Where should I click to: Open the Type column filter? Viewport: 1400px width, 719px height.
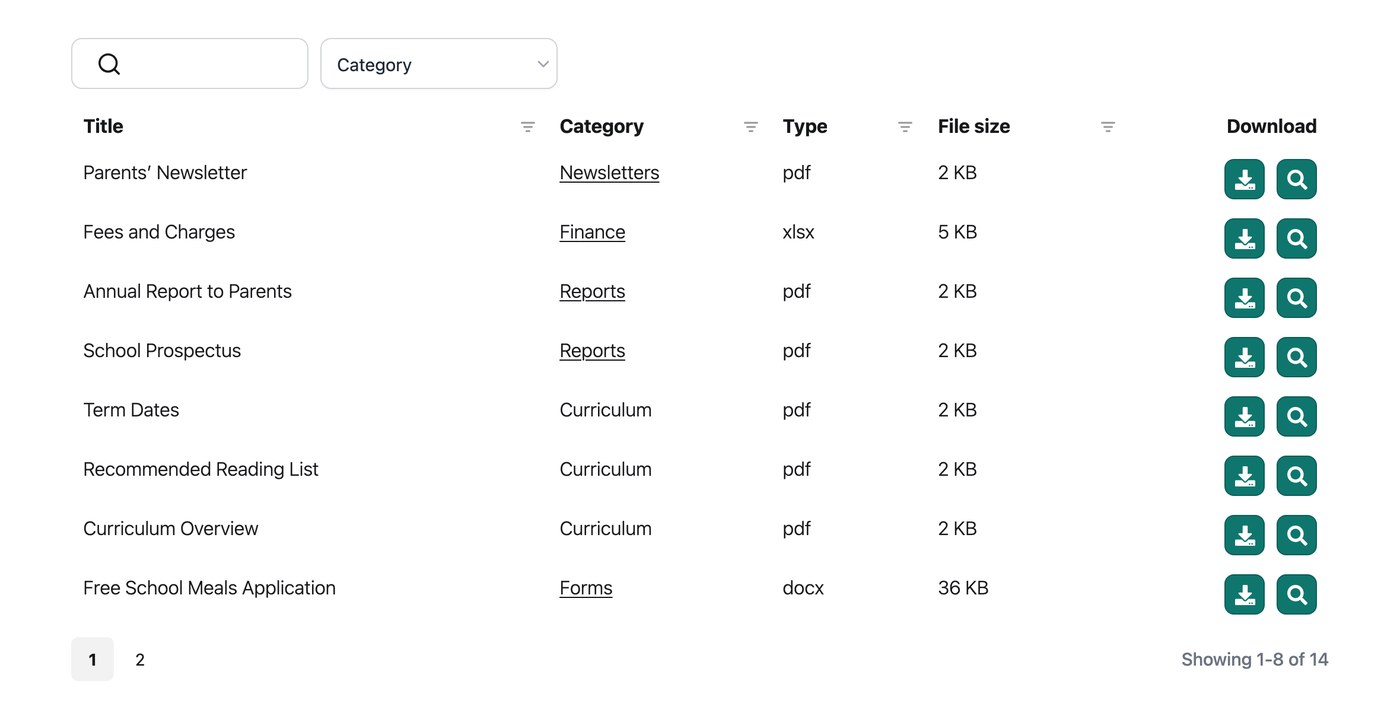[x=905, y=127]
